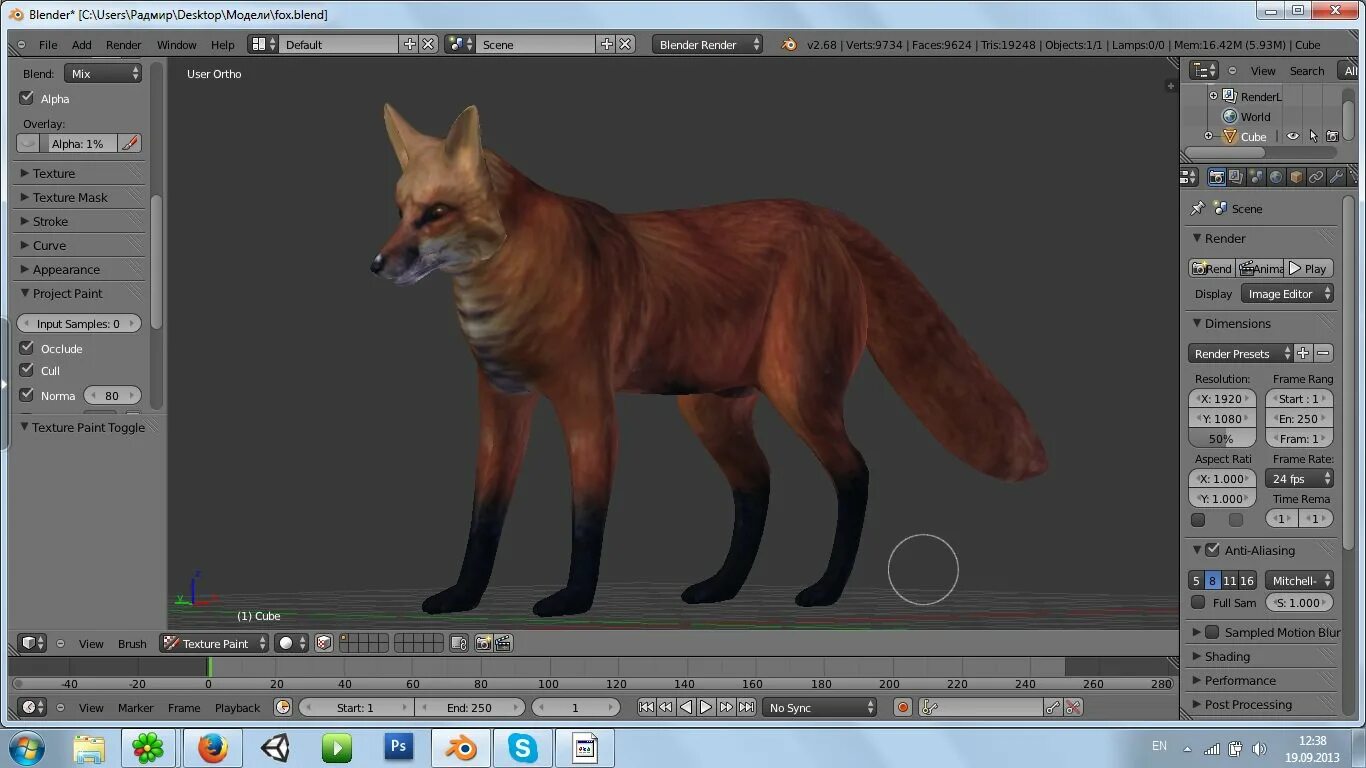Open the Texture Paint mode dropdown
The width and height of the screenshot is (1366, 768).
click(214, 643)
